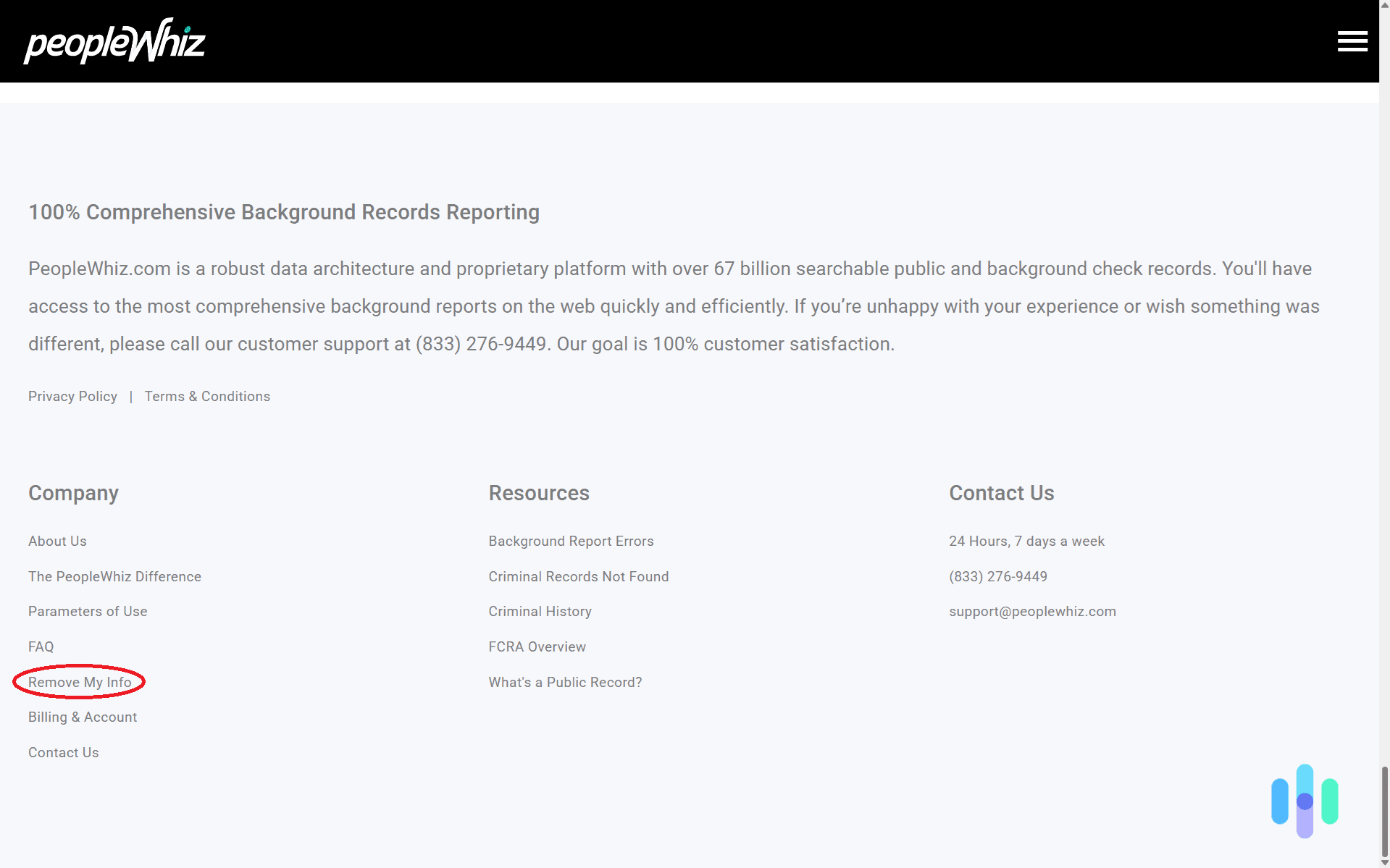The image size is (1390, 868).
Task: Open the hamburger menu icon
Action: pos(1352,41)
